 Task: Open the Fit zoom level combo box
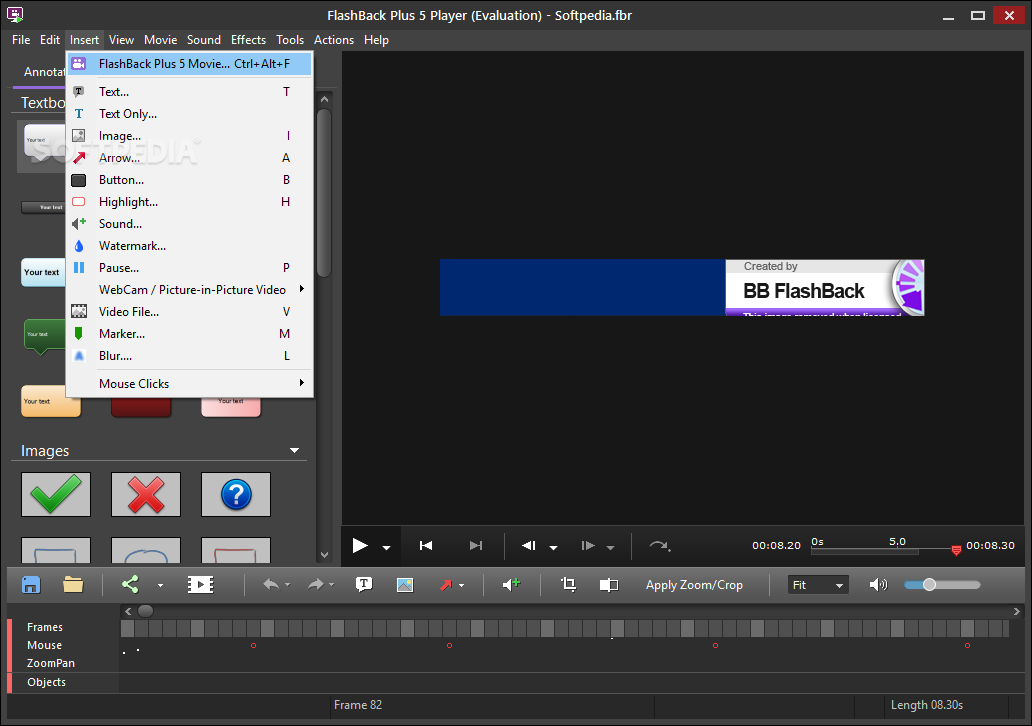tap(818, 584)
